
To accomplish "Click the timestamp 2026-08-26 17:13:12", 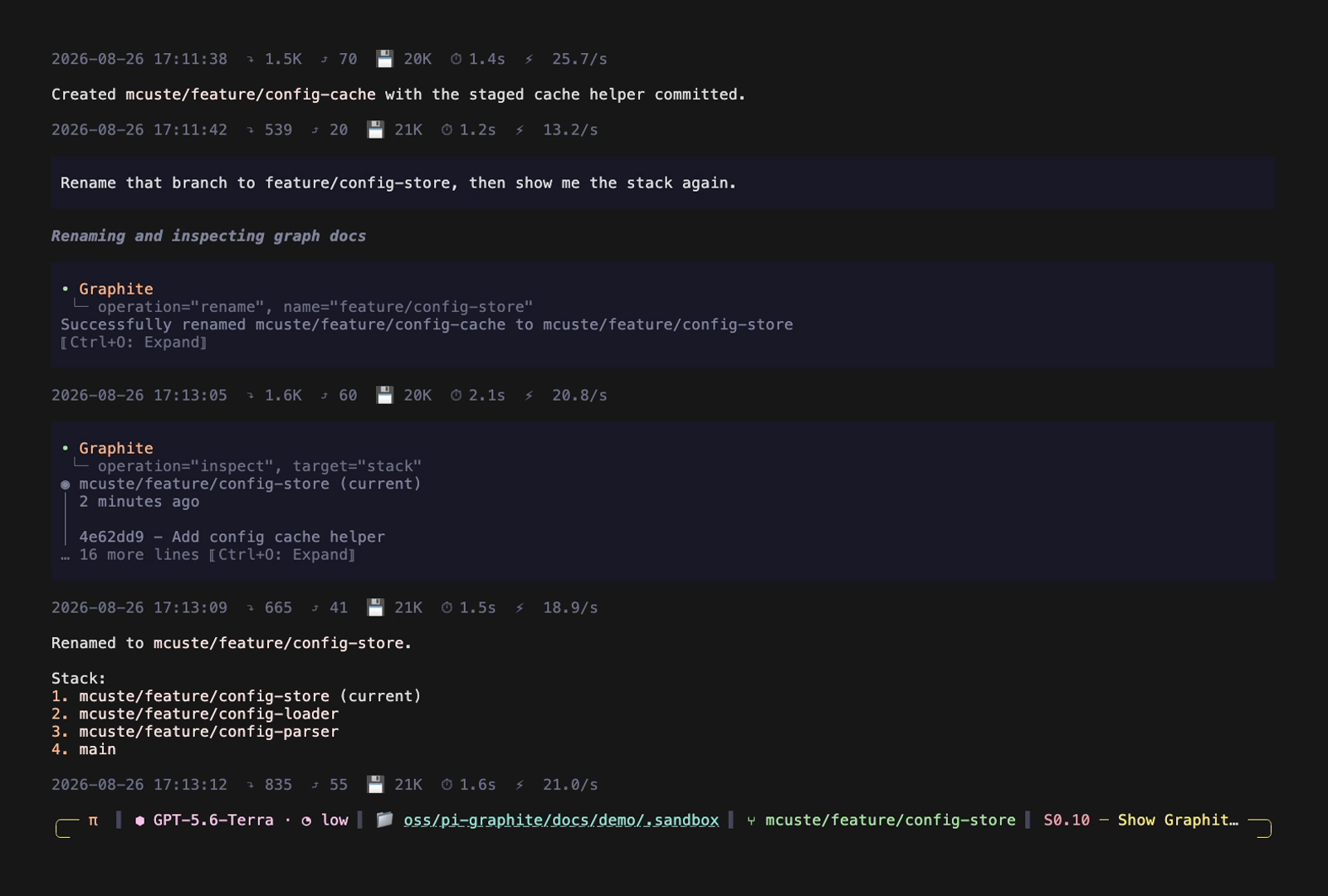I will click(x=139, y=784).
